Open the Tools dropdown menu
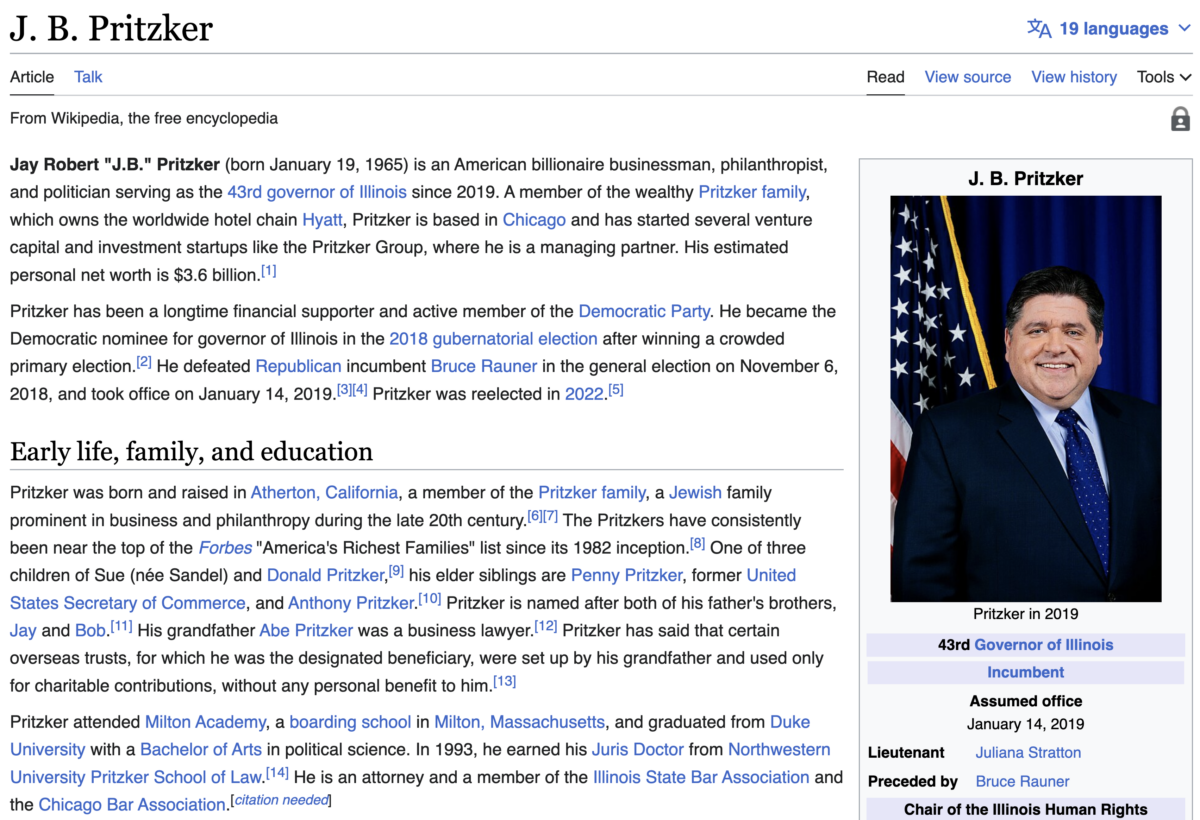Image resolution: width=1200 pixels, height=820 pixels. point(1164,77)
